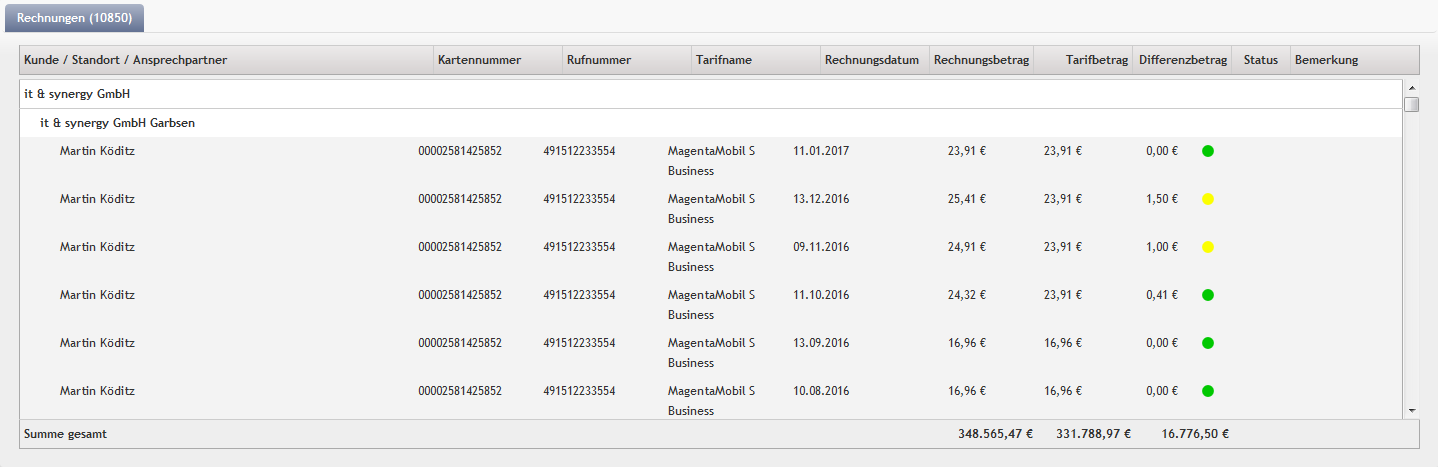Screen dimensions: 1438x467
Task: Click yellow status dot for 13.12.2016 invoice
Action: click(1208, 199)
